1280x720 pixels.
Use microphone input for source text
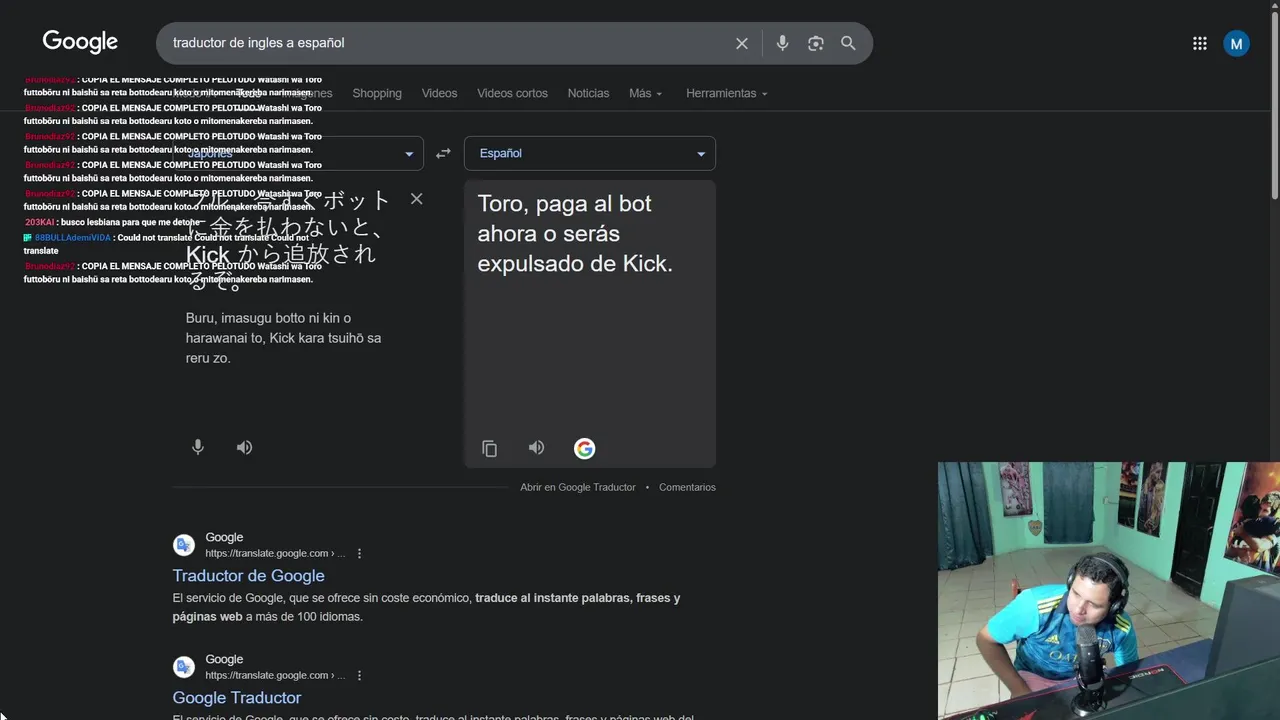tap(198, 447)
